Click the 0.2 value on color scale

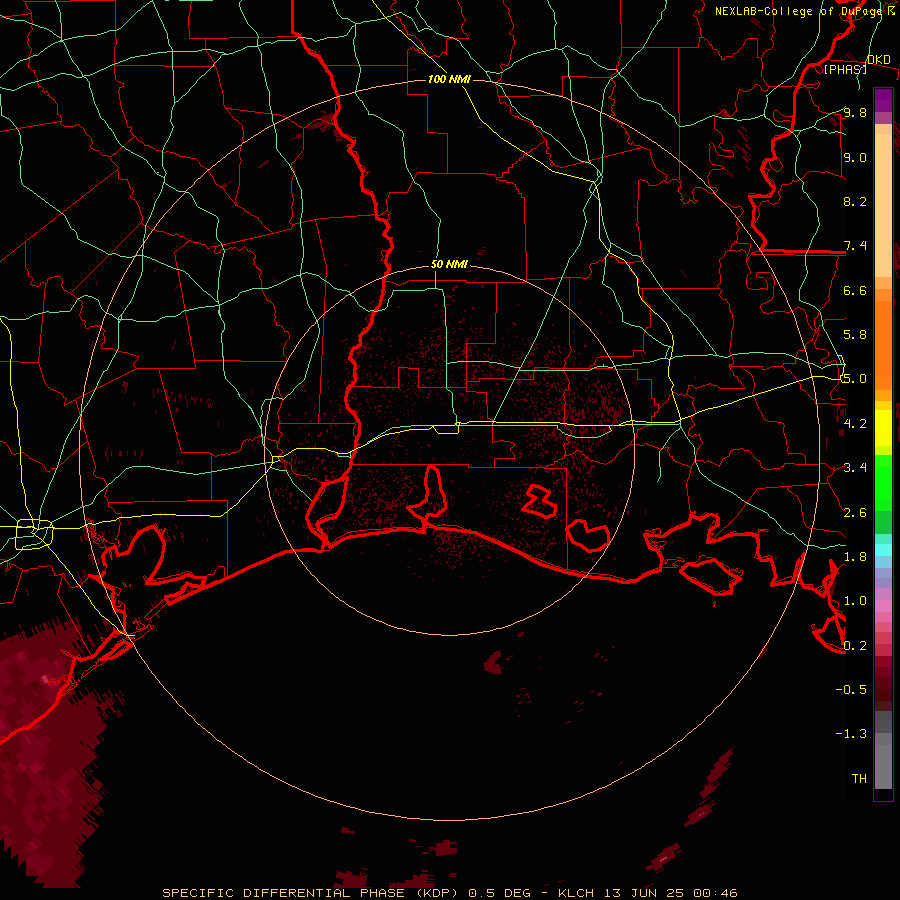[855, 645]
